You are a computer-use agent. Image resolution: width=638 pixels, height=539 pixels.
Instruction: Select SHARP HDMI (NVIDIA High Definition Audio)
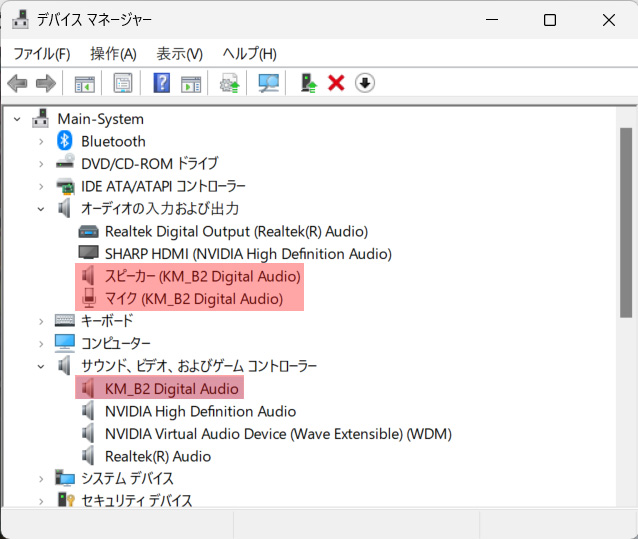coord(248,254)
